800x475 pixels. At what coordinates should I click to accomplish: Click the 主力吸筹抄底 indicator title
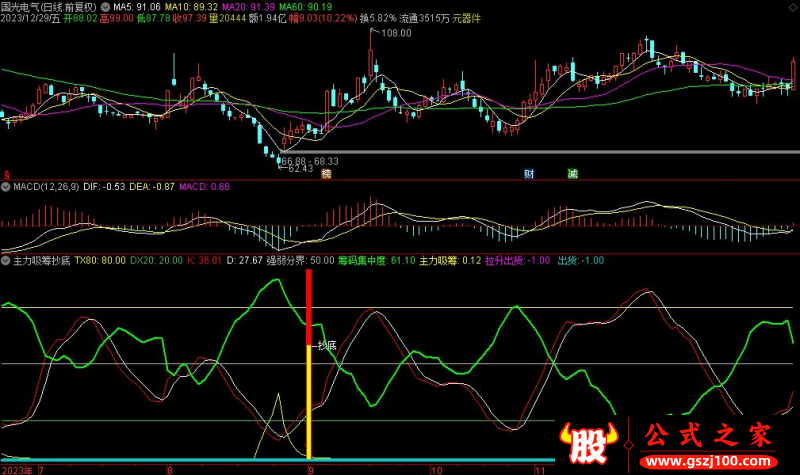click(x=42, y=261)
